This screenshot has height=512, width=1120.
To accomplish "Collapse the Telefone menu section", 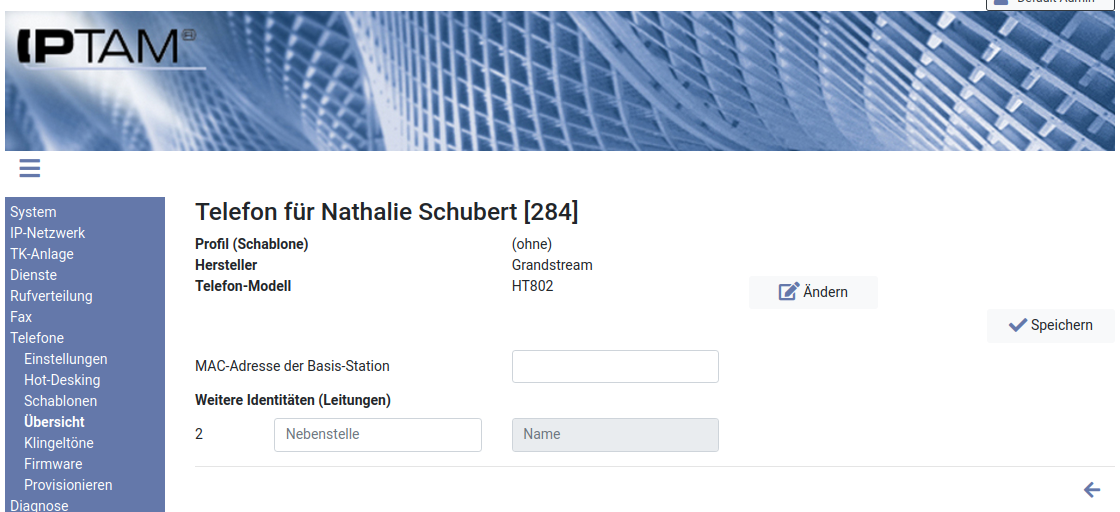I will (37, 338).
